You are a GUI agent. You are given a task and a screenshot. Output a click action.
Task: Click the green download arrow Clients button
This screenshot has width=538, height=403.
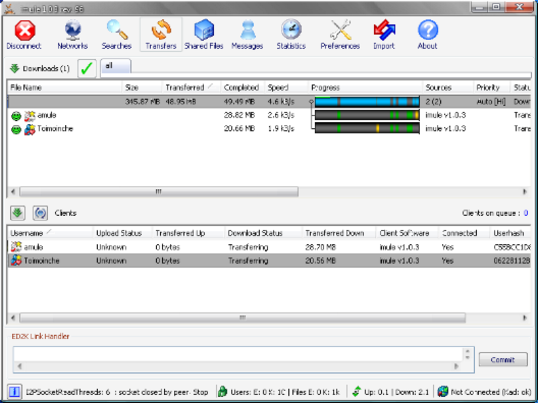[17, 213]
